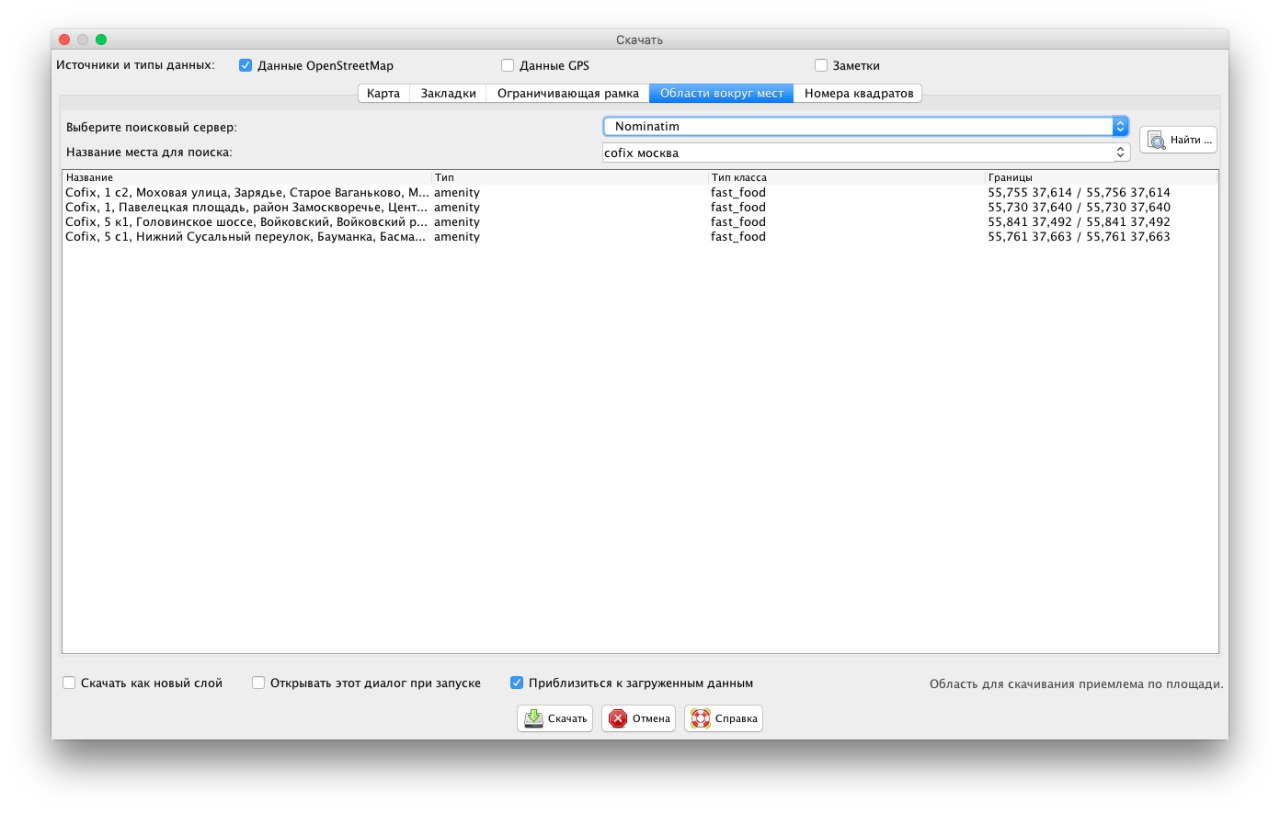Click bounds 55,755 37,614 / 55,756 37,614
This screenshot has height=813, width=1280.
coord(1079,192)
